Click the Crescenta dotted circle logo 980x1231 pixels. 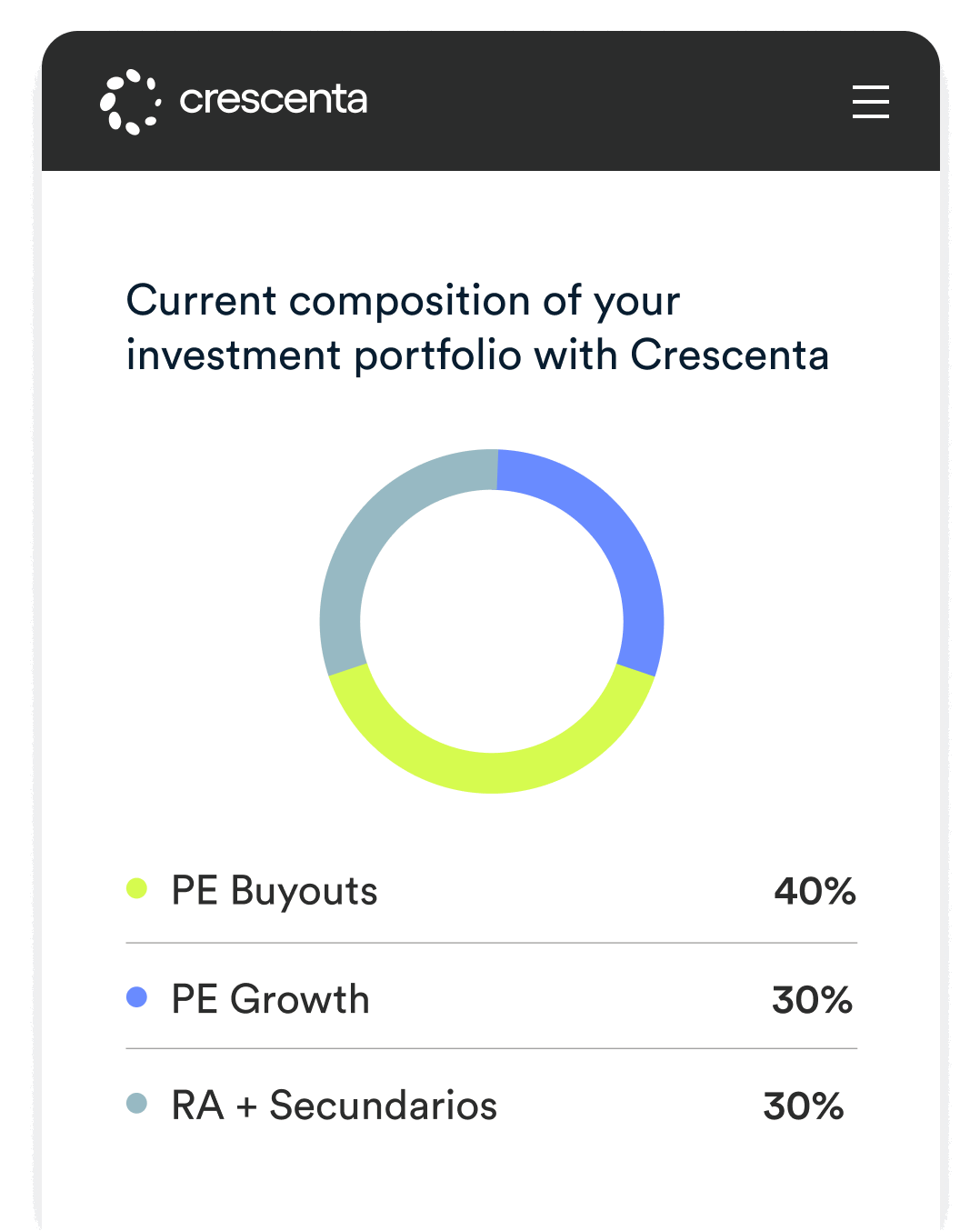coord(130,102)
